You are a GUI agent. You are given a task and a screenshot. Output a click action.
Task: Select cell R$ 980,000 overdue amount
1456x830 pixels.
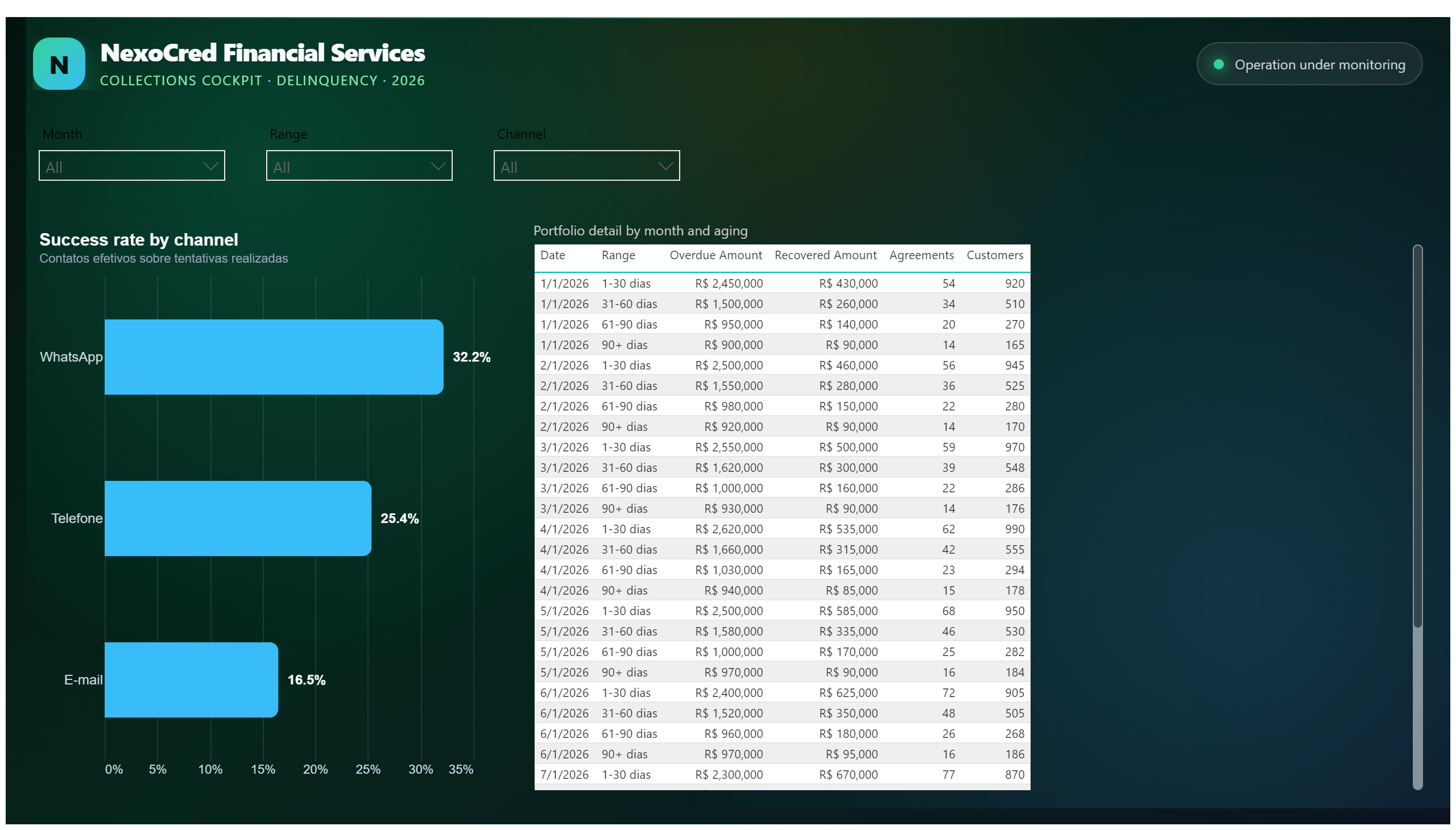tap(733, 406)
